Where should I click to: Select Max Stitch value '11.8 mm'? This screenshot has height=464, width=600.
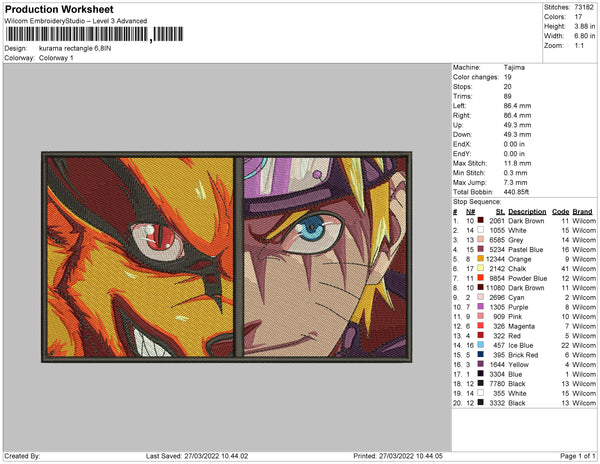click(x=517, y=163)
